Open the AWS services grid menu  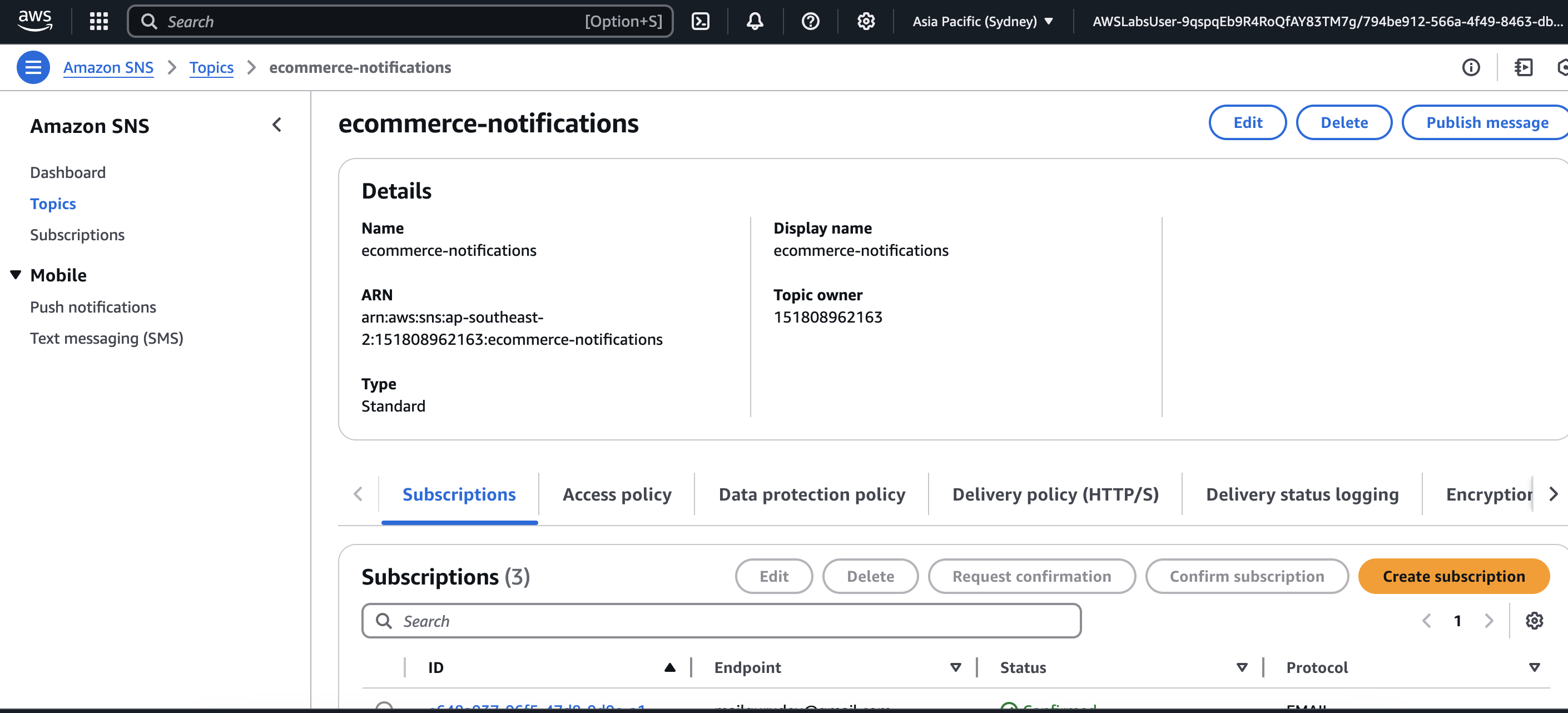(98, 21)
